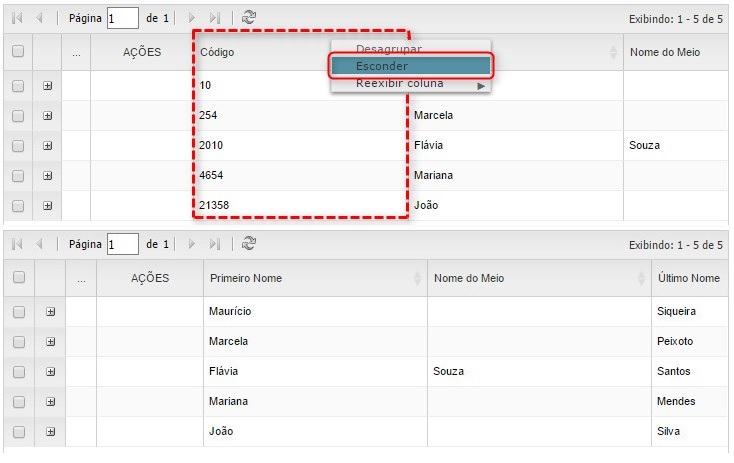Expand the Flávia row in the bottom grid
The width and height of the screenshot is (734, 463).
(50, 372)
